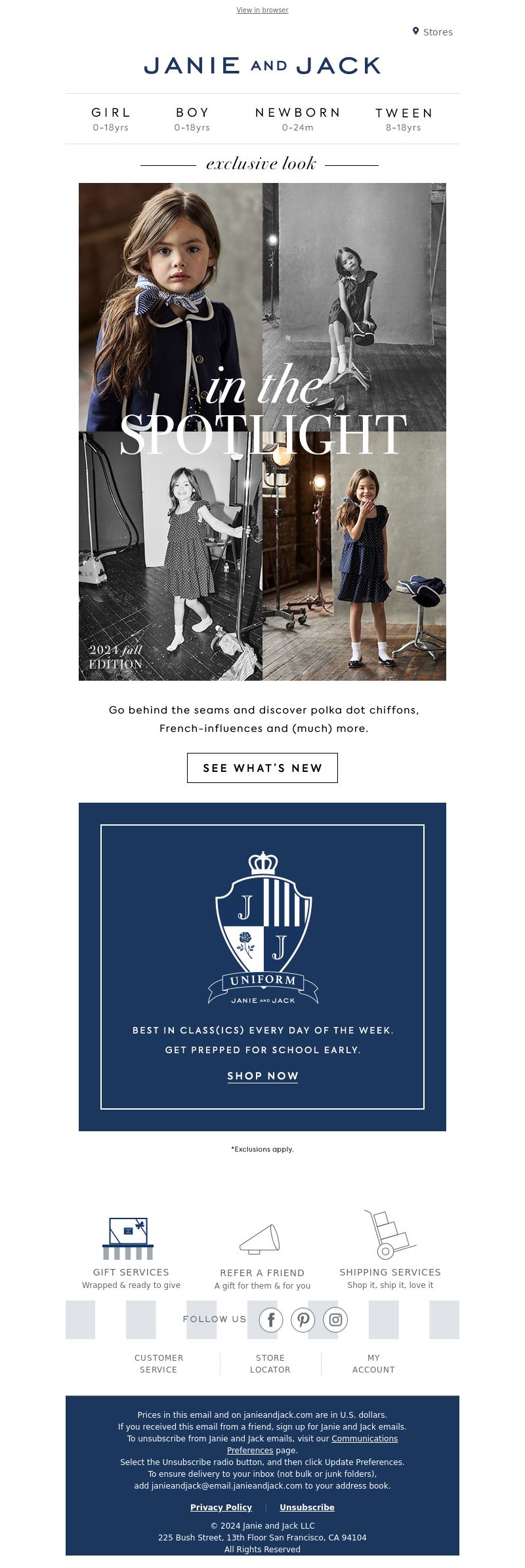Open the View in browser link

262,10
